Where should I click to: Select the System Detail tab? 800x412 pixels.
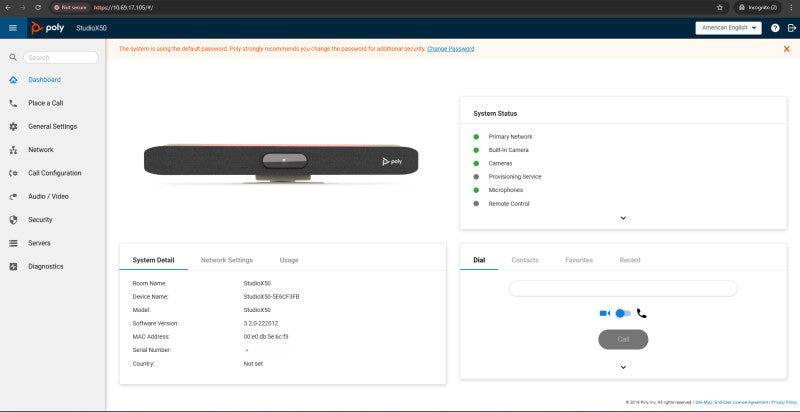153,260
